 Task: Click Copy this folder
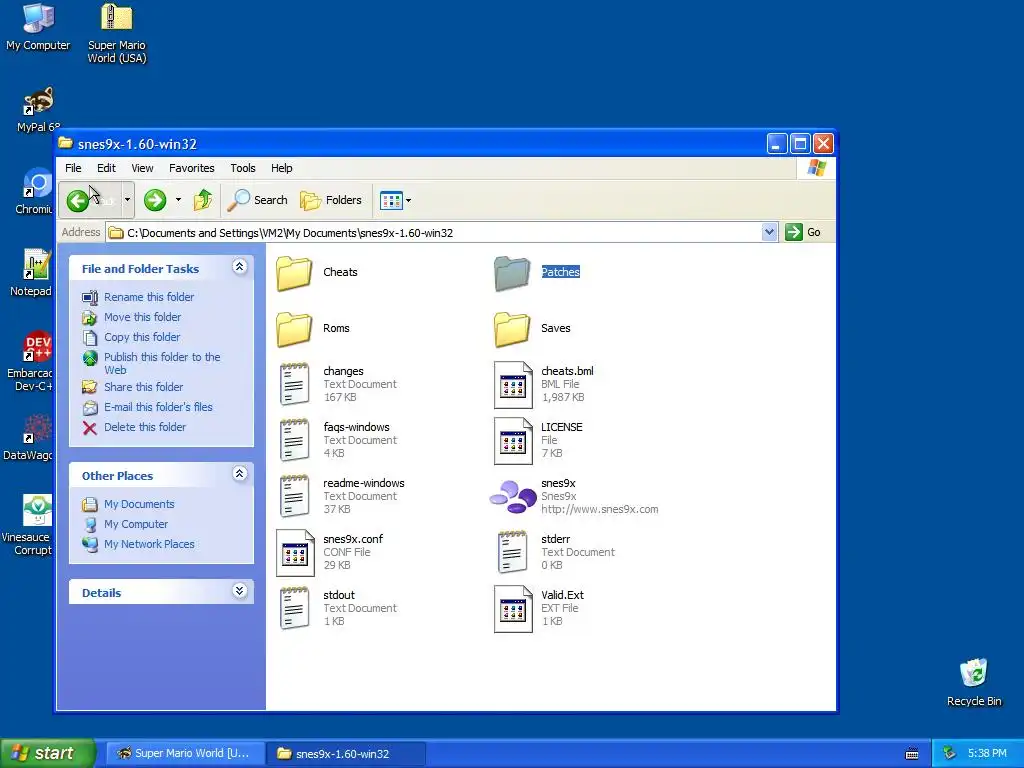tap(142, 337)
